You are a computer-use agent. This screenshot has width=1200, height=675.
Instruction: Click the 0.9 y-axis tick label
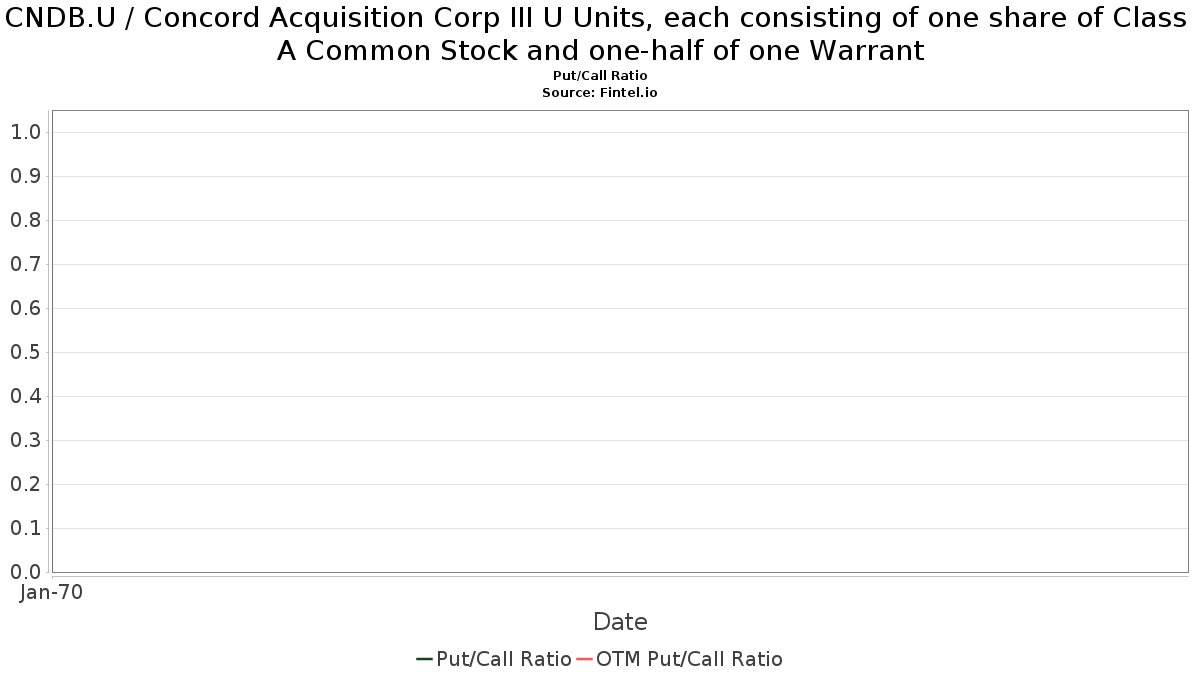25,176
